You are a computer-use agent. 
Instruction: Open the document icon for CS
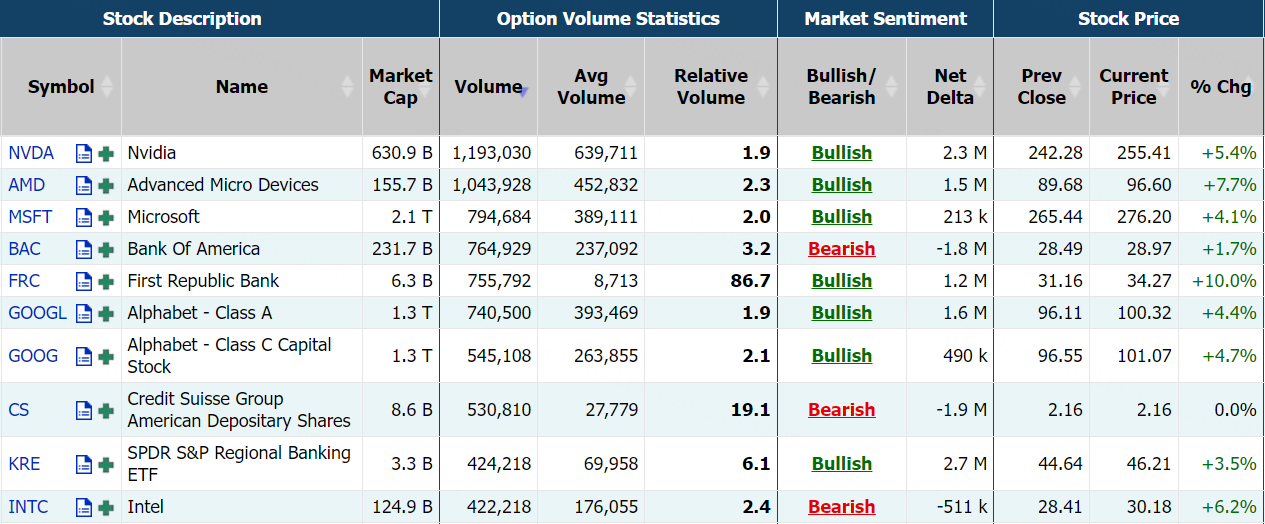pyautogui.click(x=84, y=410)
